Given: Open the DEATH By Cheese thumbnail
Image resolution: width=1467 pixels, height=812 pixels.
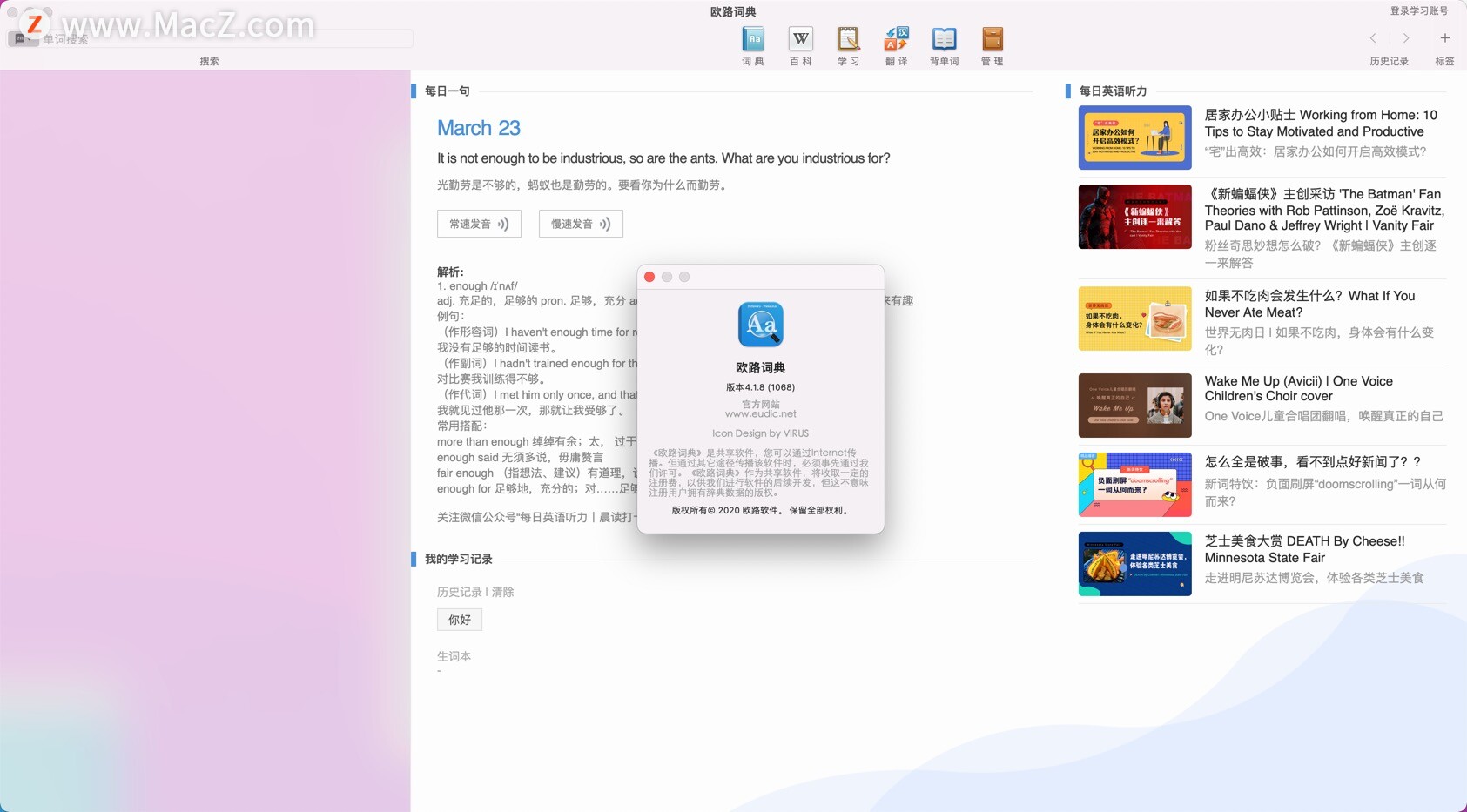Looking at the screenshot, I should coord(1134,564).
